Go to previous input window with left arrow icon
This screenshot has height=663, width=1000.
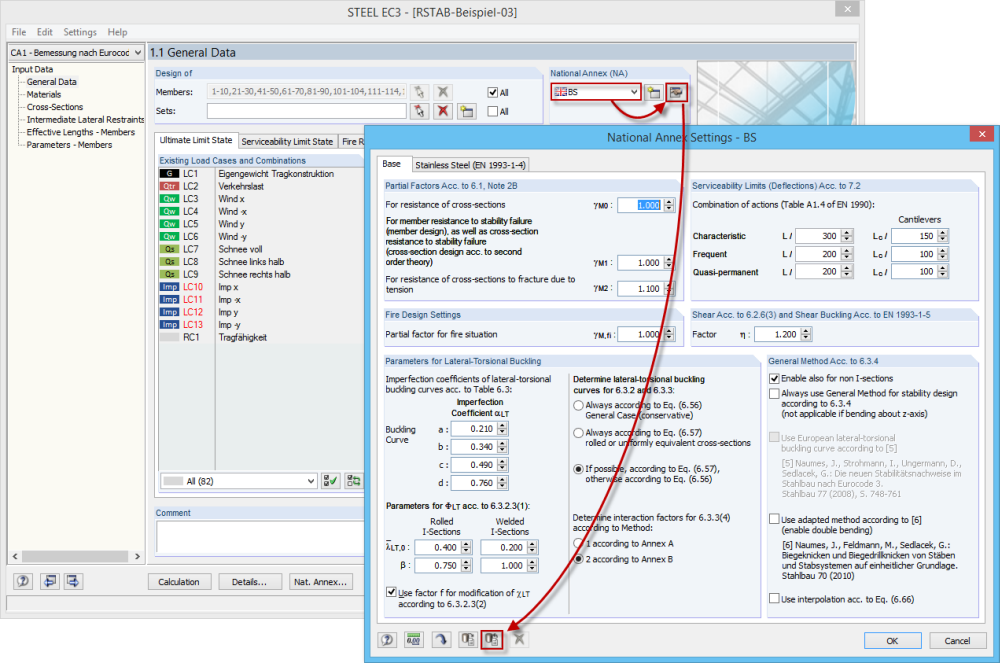click(x=50, y=581)
